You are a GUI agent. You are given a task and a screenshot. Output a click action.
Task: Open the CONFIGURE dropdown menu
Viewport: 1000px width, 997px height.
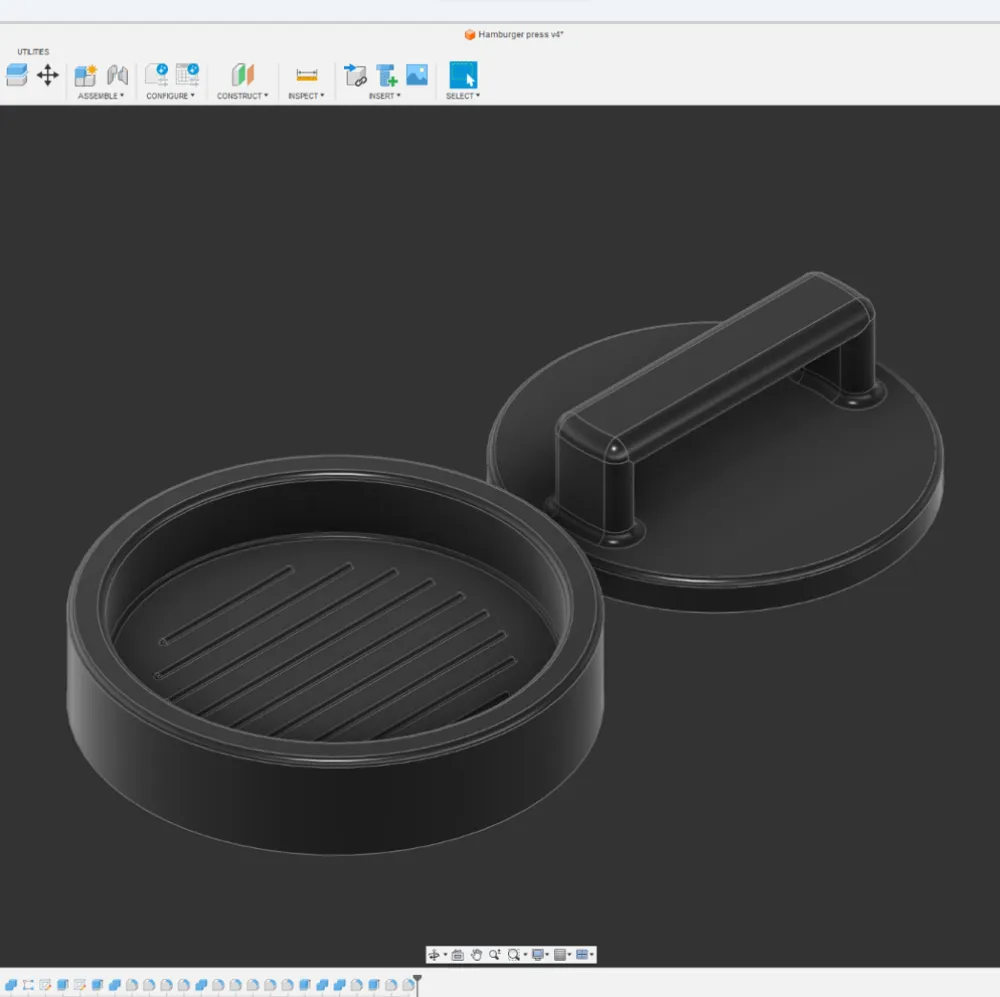(170, 96)
